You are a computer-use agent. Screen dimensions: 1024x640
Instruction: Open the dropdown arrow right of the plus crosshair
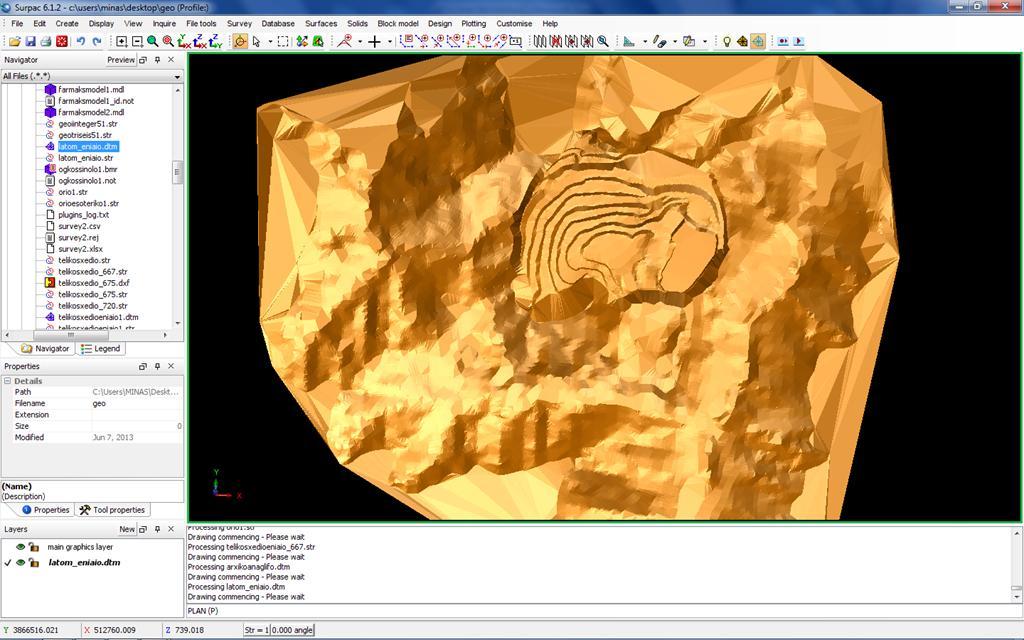[390, 42]
